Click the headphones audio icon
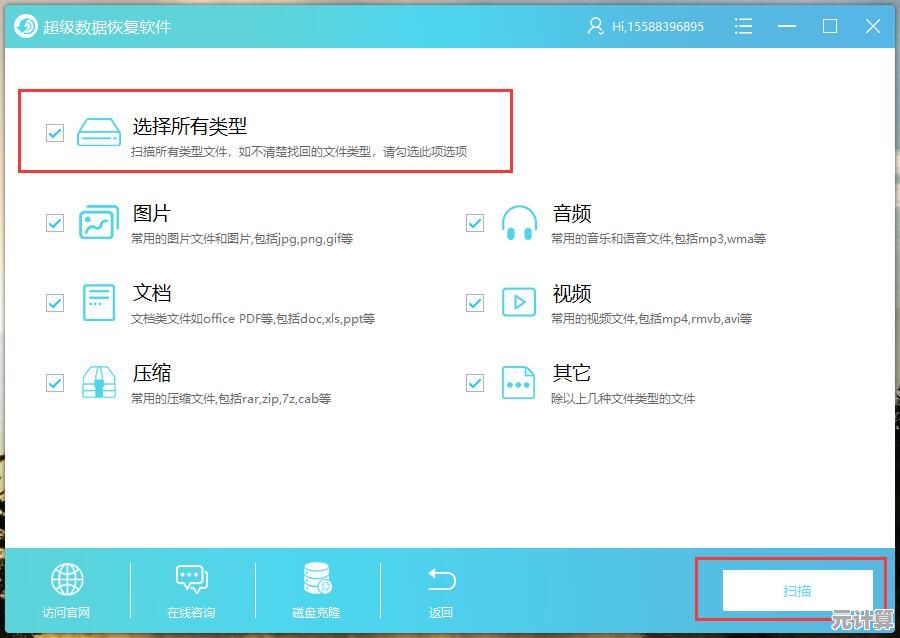 tap(519, 222)
